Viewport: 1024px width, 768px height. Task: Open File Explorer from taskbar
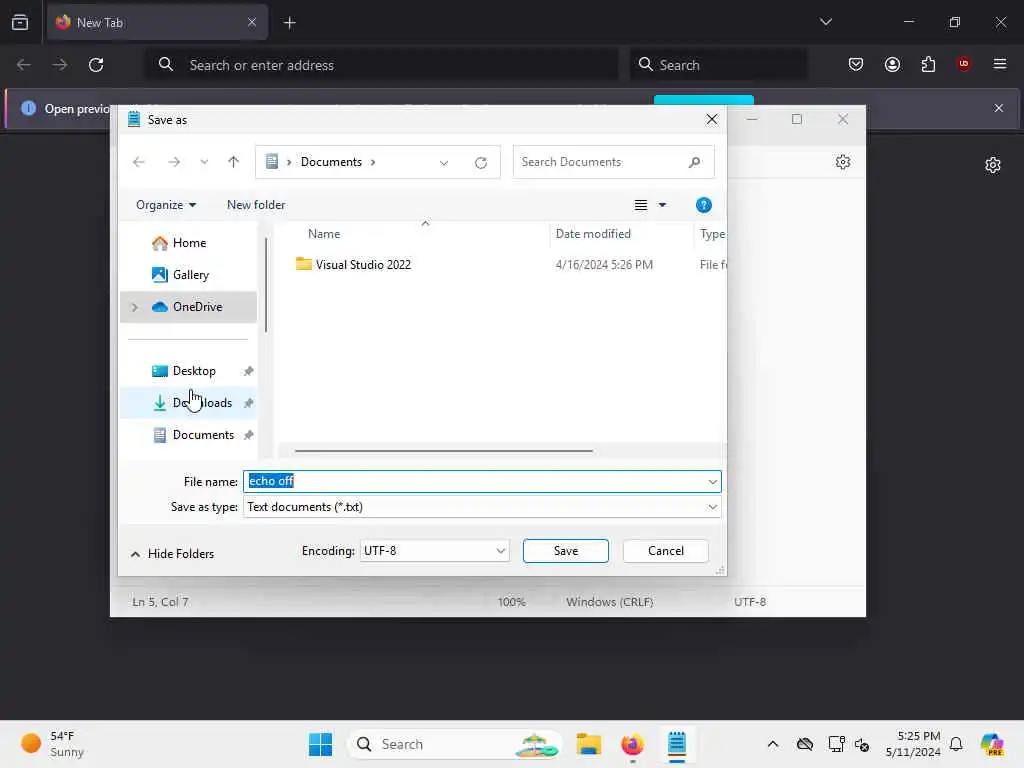(x=588, y=744)
